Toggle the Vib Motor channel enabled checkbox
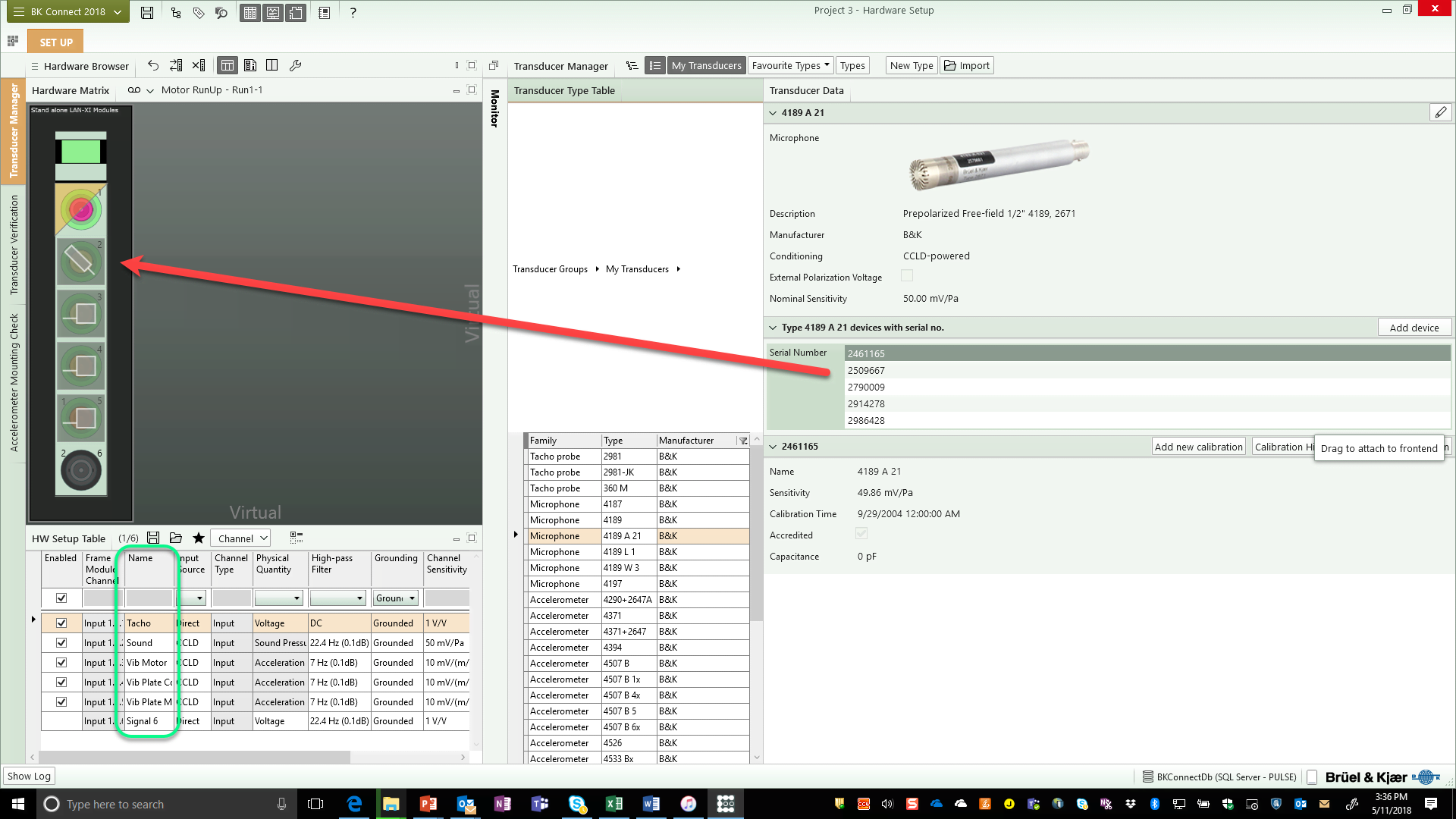The height and width of the screenshot is (819, 1456). pyautogui.click(x=61, y=662)
